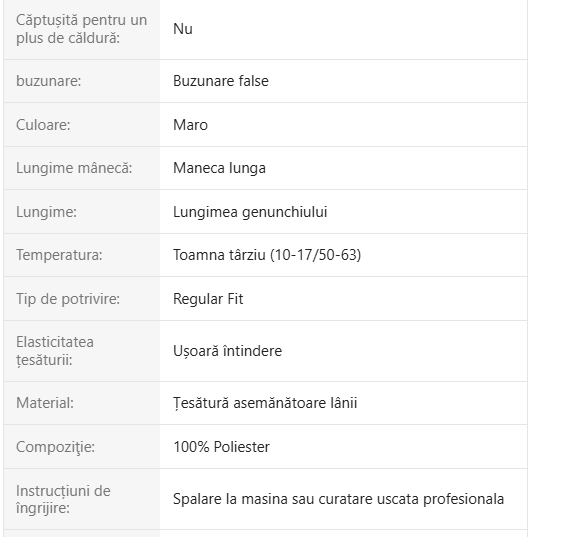Click the 'Elasticitatea țesăturii:' label
This screenshot has width=573, height=537.
tap(55, 351)
